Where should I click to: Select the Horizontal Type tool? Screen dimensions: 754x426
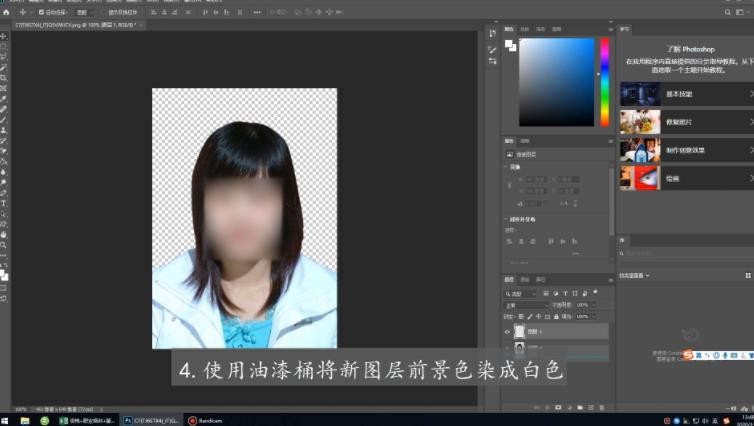point(3,204)
